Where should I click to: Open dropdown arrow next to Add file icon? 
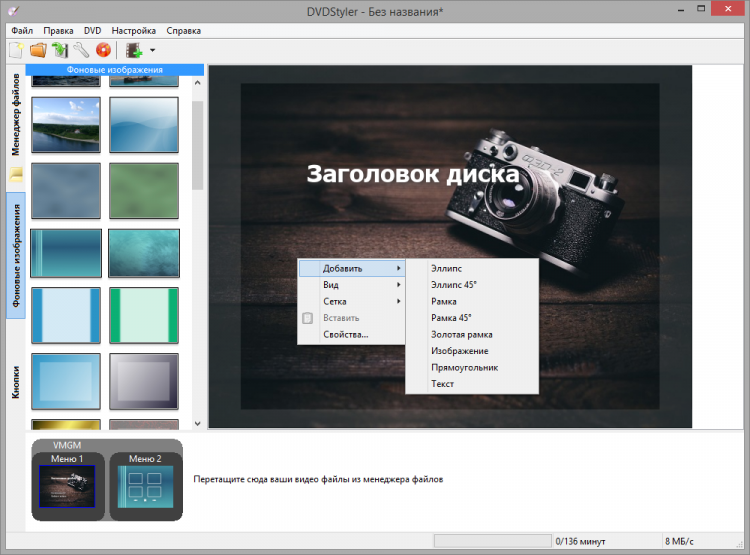coord(153,50)
